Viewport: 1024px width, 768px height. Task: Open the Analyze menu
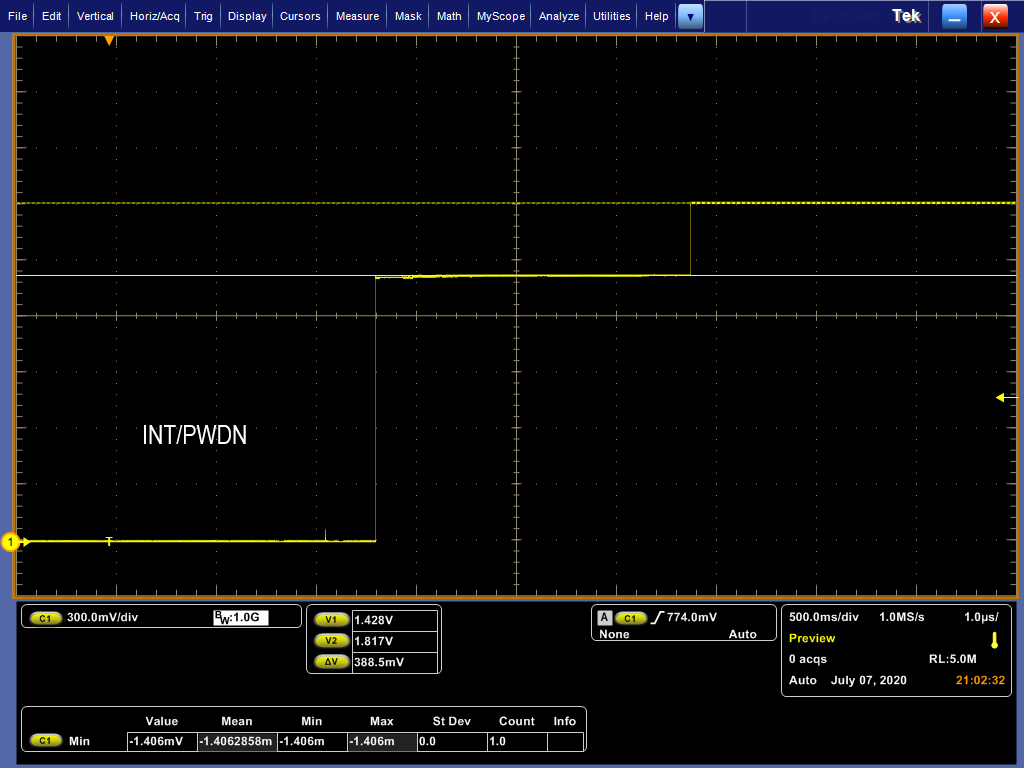[x=559, y=16]
